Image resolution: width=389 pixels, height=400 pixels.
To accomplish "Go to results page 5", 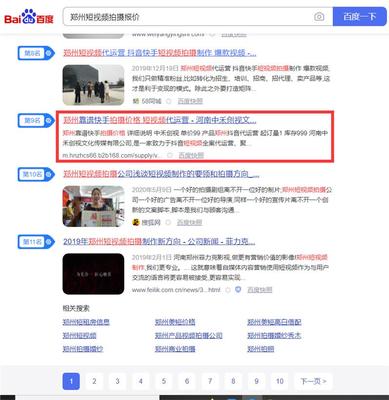I will 164,381.
